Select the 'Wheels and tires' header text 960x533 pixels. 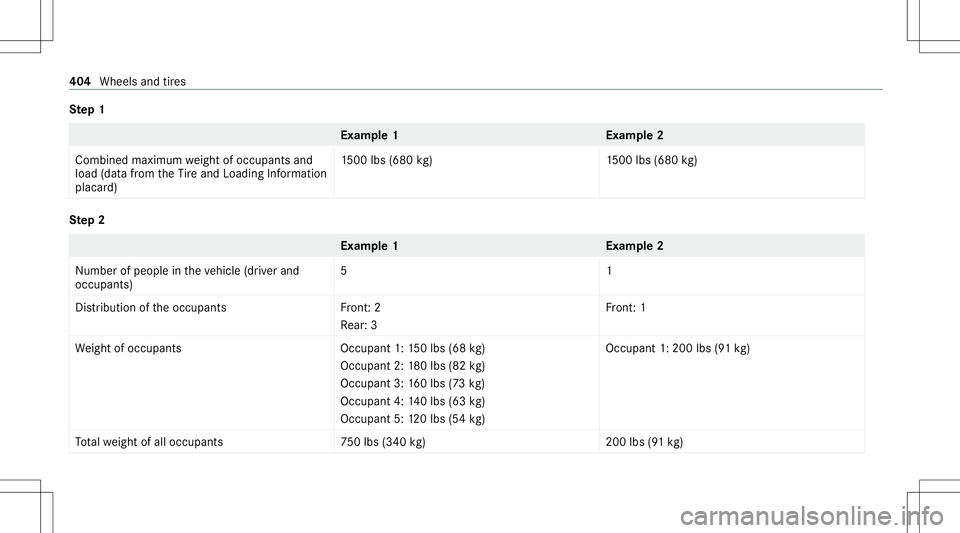pyautogui.click(x=143, y=81)
